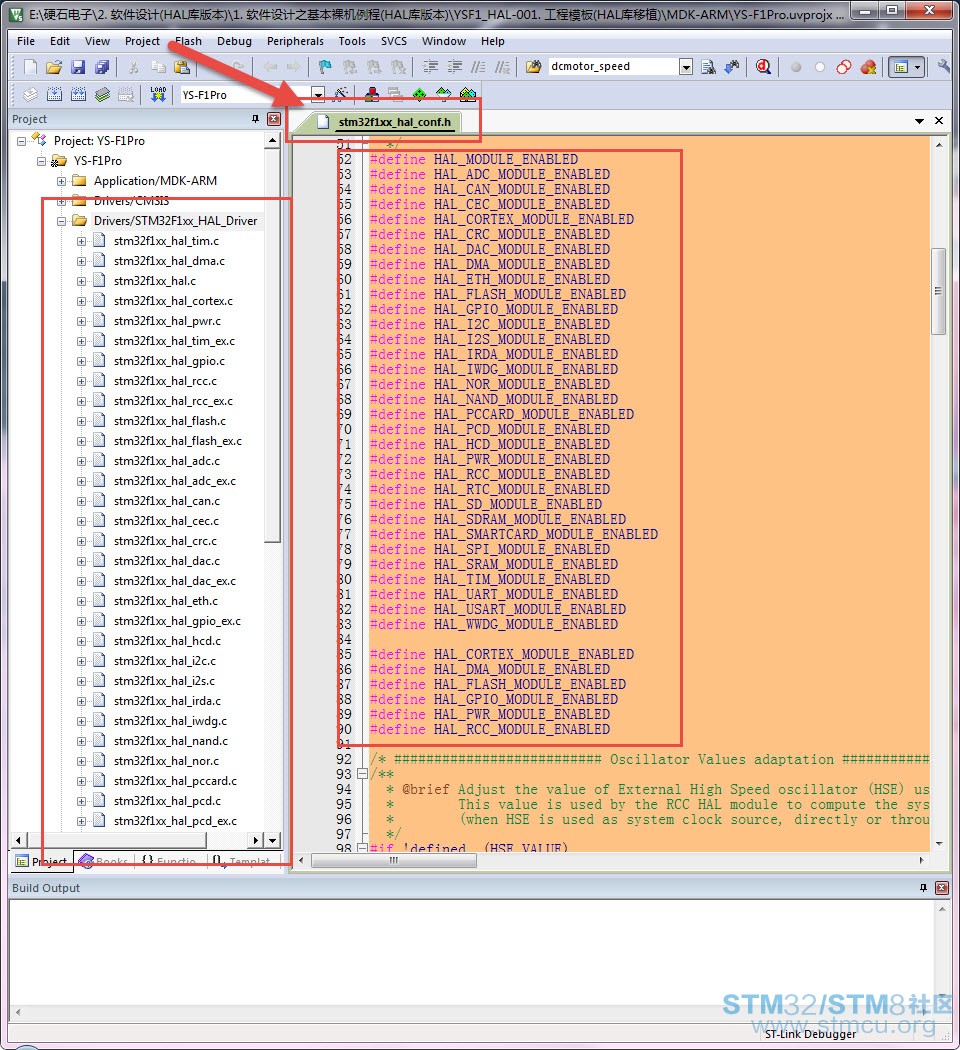Select stm32f1xx_hal_rcc.c in the project tree
The width and height of the screenshot is (960, 1050).
(x=165, y=381)
